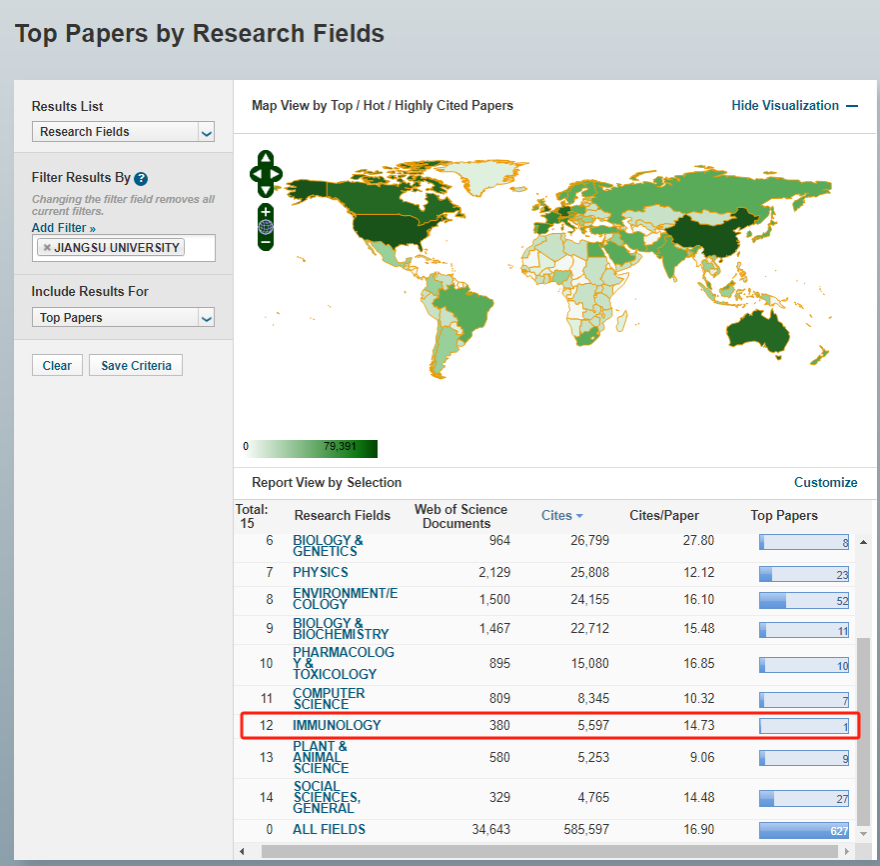The width and height of the screenshot is (880, 866).
Task: Open Customize for the report view
Action: (825, 482)
